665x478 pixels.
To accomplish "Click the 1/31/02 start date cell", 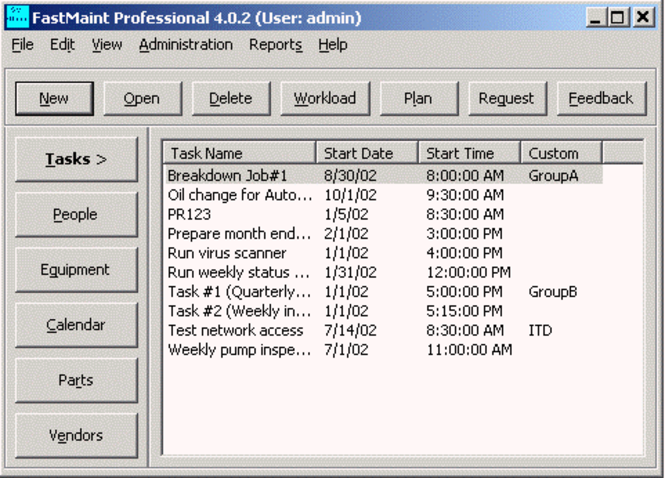I will tap(350, 272).
